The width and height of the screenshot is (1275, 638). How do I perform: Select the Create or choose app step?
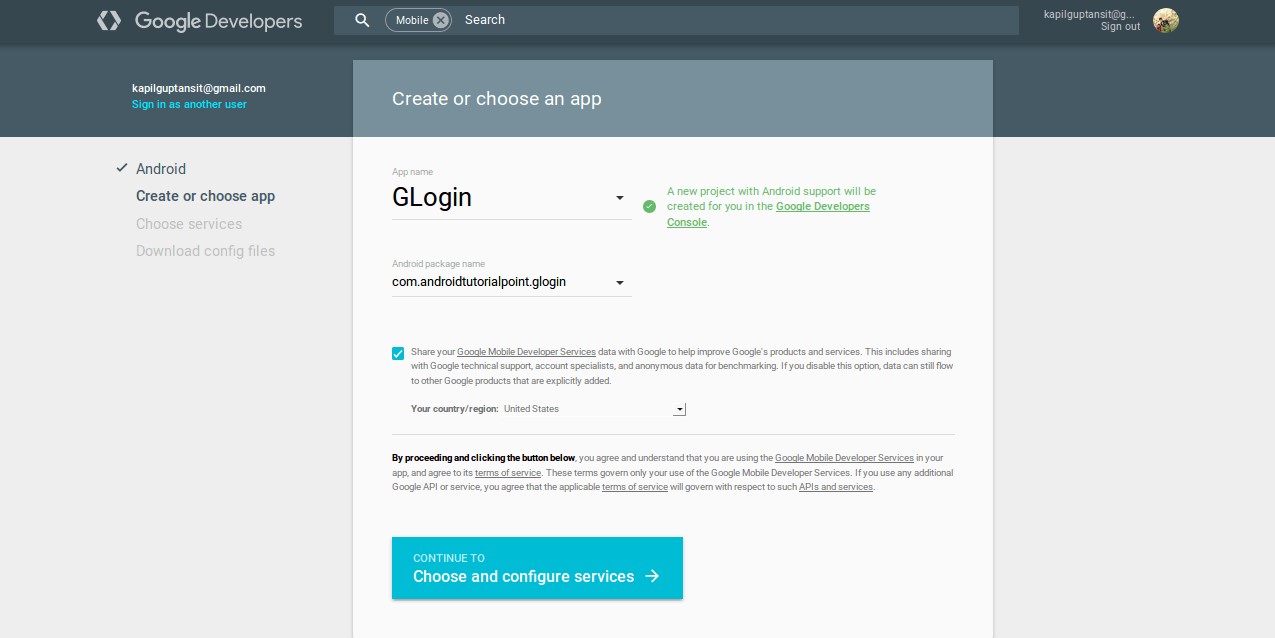[205, 196]
